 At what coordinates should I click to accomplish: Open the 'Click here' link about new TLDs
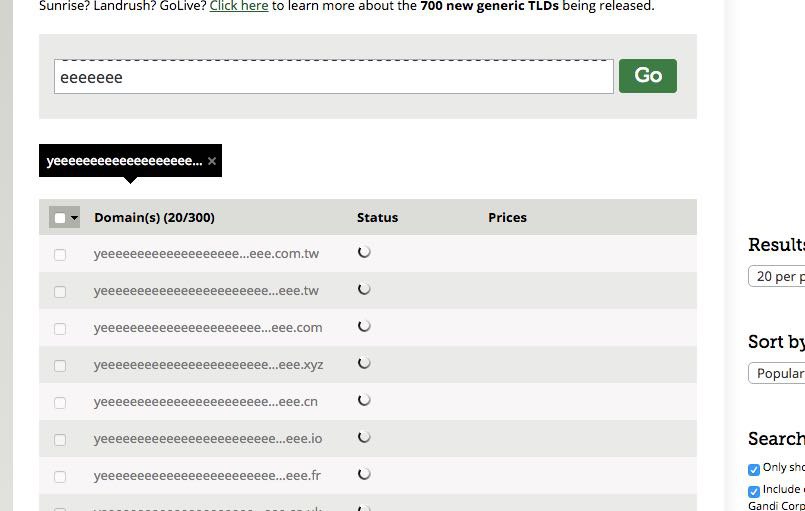pyautogui.click(x=239, y=6)
